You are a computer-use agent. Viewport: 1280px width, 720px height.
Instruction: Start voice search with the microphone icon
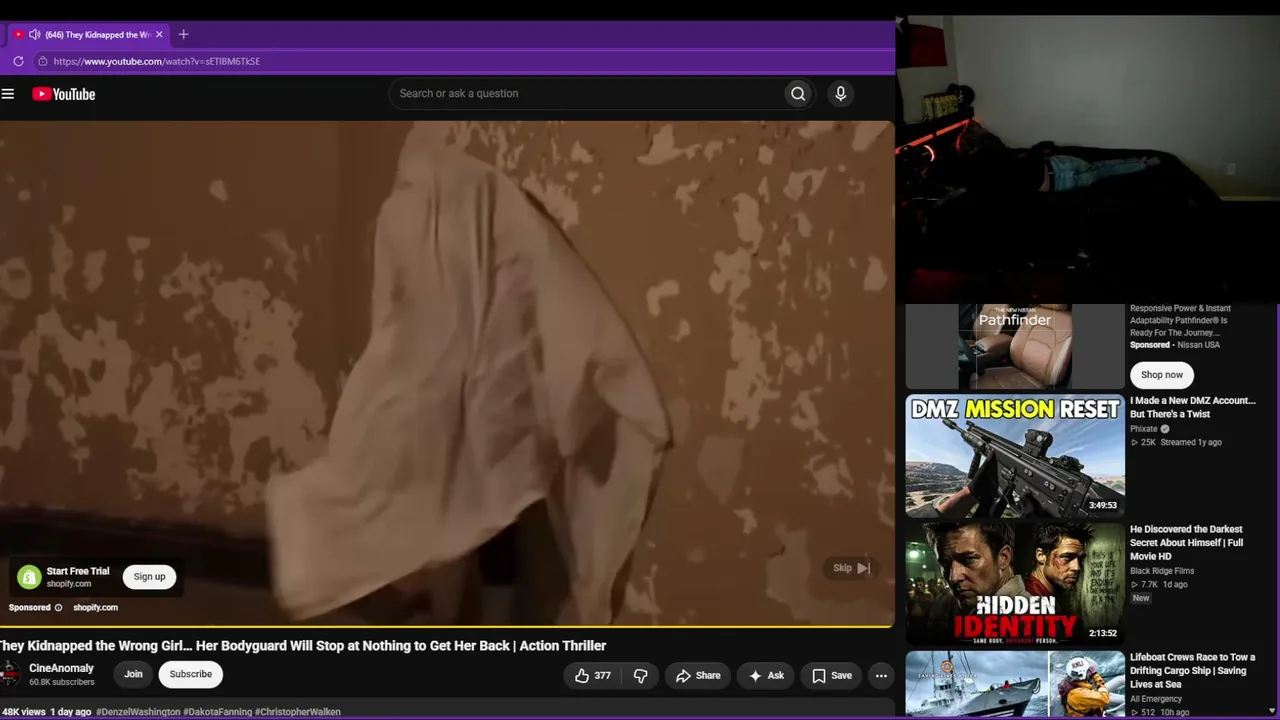pyautogui.click(x=840, y=94)
